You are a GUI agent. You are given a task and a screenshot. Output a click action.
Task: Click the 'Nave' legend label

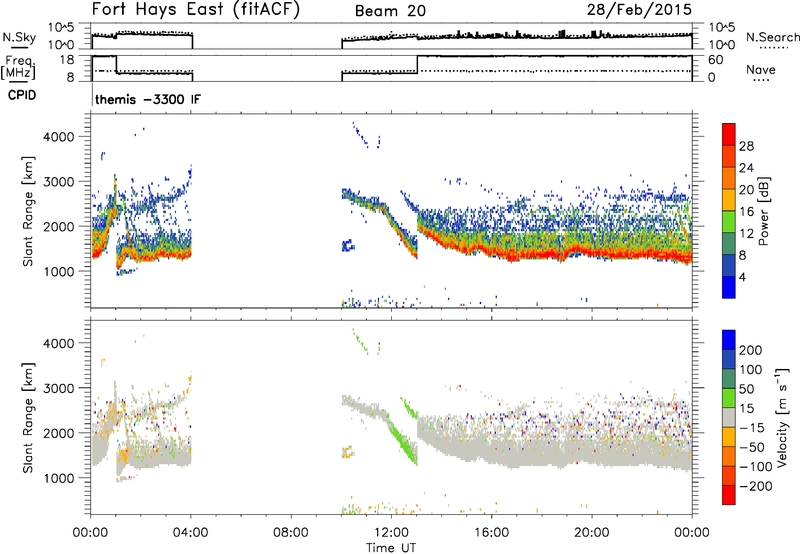pyautogui.click(x=761, y=69)
